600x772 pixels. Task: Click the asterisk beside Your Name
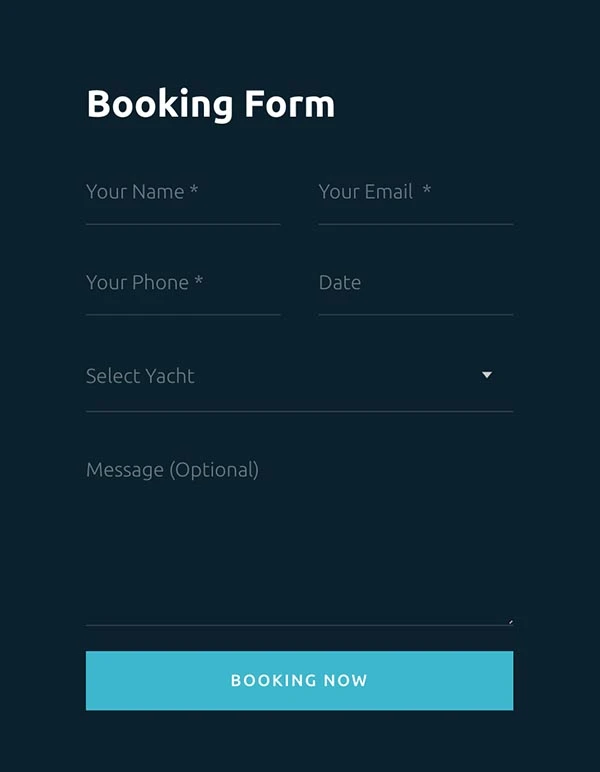pyautogui.click(x=194, y=191)
